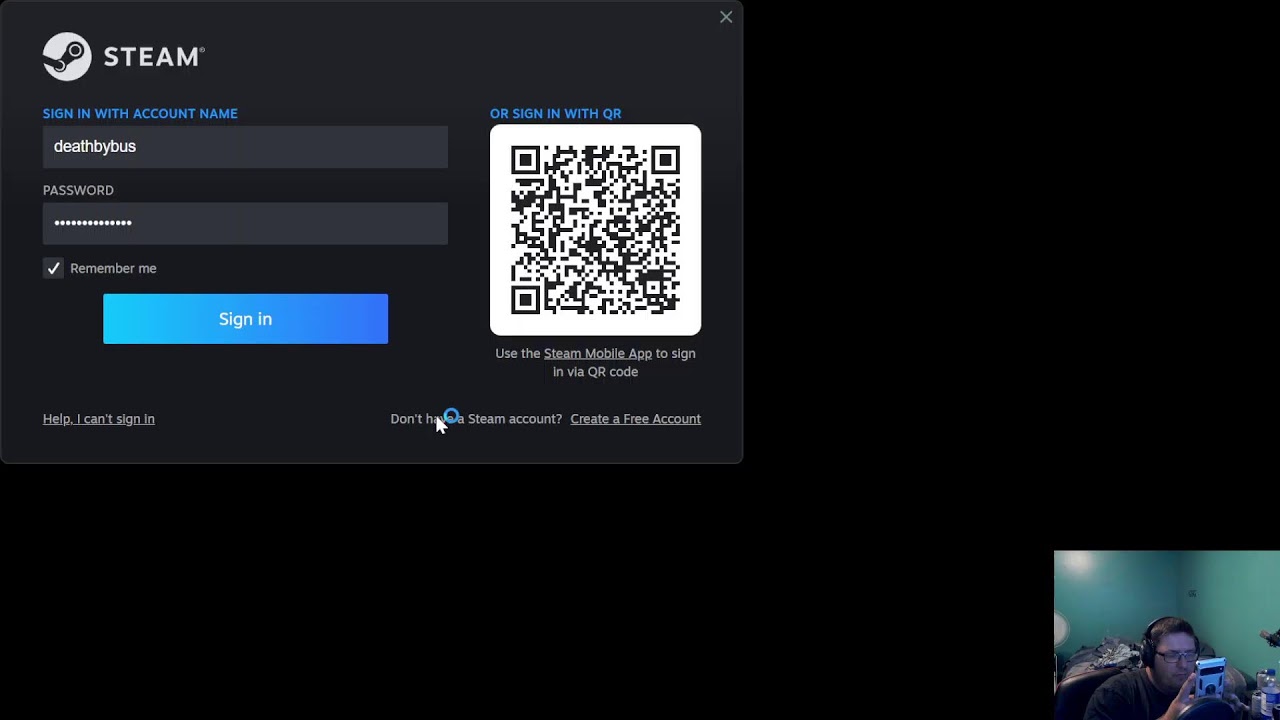This screenshot has height=720, width=1280.
Task: Open the Help, I can't sign in link
Action: pos(99,419)
